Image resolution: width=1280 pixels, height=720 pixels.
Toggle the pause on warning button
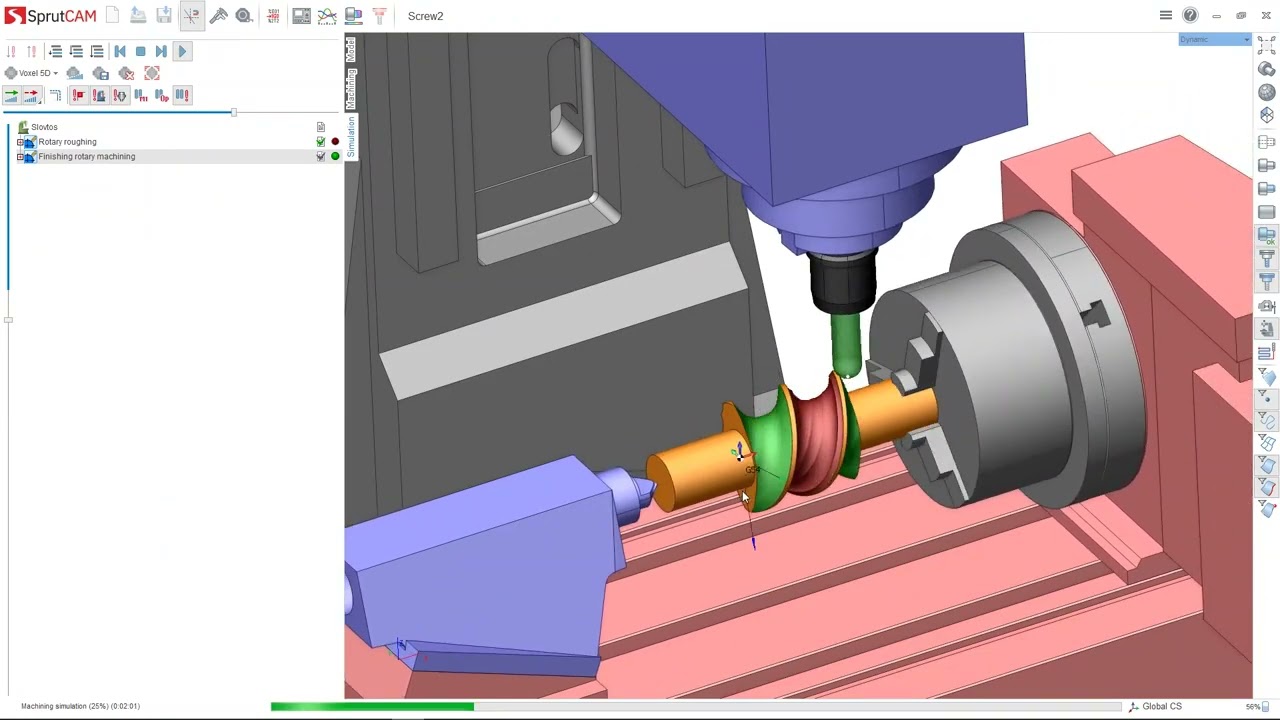pos(182,95)
